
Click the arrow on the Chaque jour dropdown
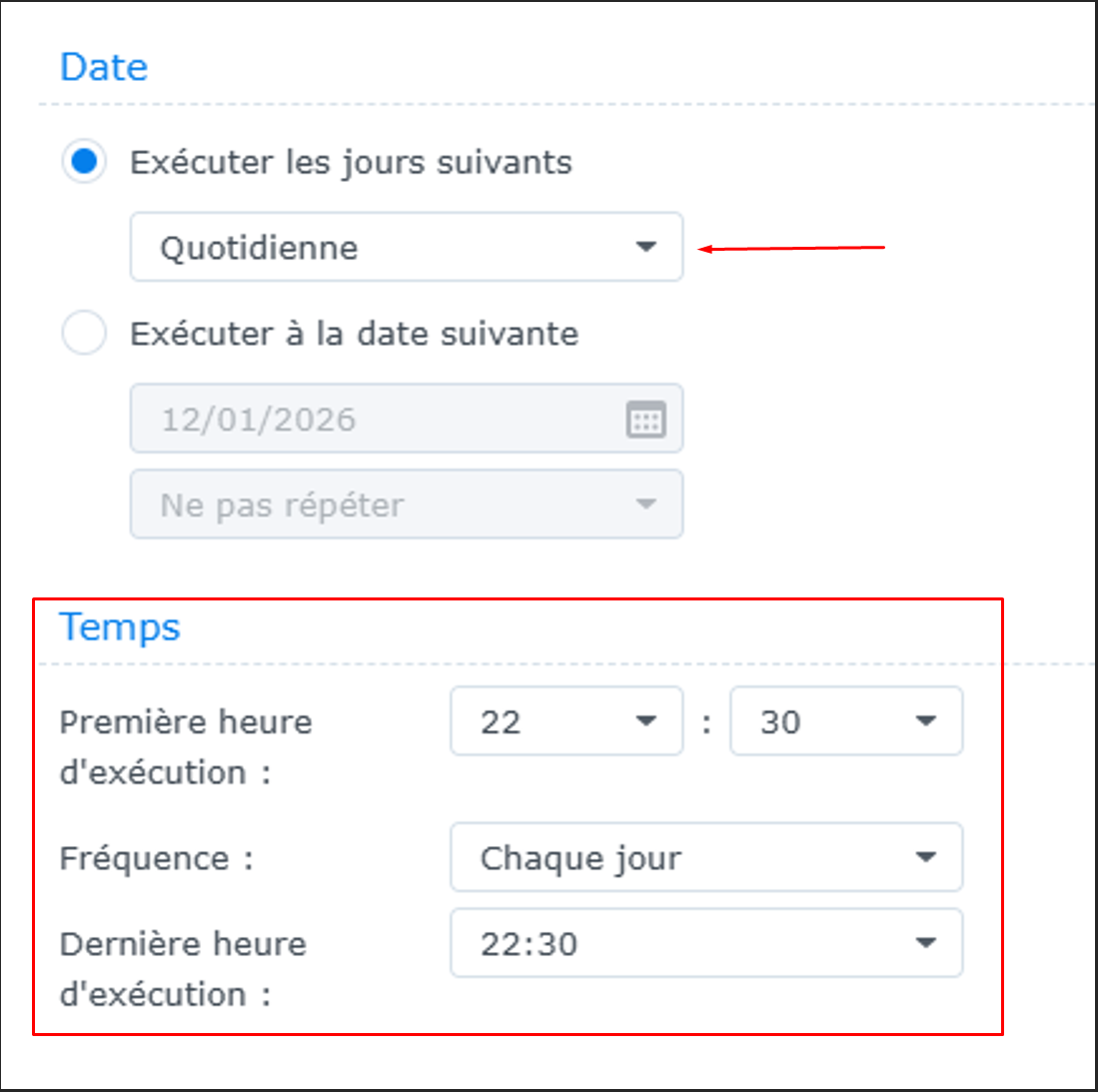(x=927, y=857)
